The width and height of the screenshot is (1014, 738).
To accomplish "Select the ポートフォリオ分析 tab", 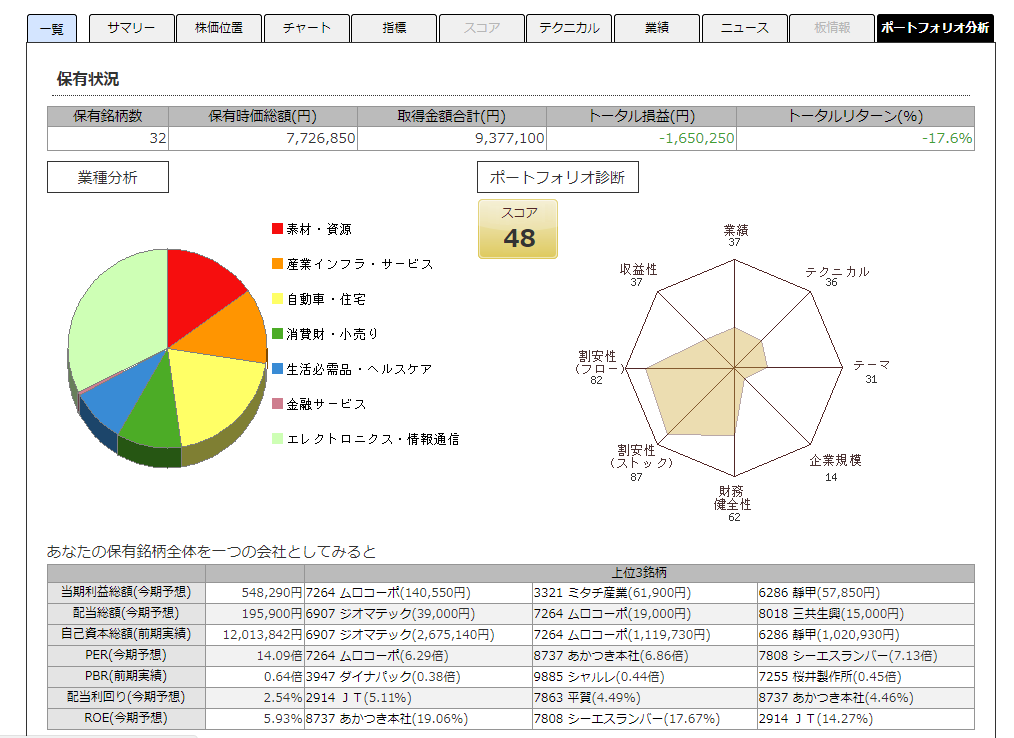I will 935,28.
